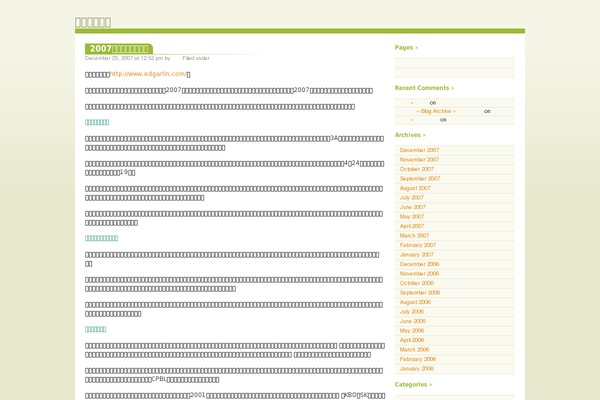600x400 pixels.
Task: Click the 'Filed under' post meta text
Action: tap(196, 58)
